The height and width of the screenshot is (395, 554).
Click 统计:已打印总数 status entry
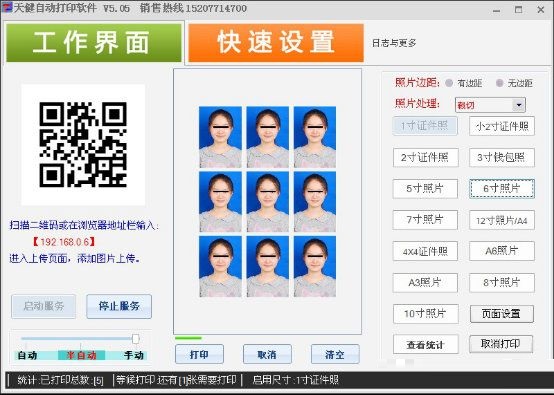(x=60, y=380)
